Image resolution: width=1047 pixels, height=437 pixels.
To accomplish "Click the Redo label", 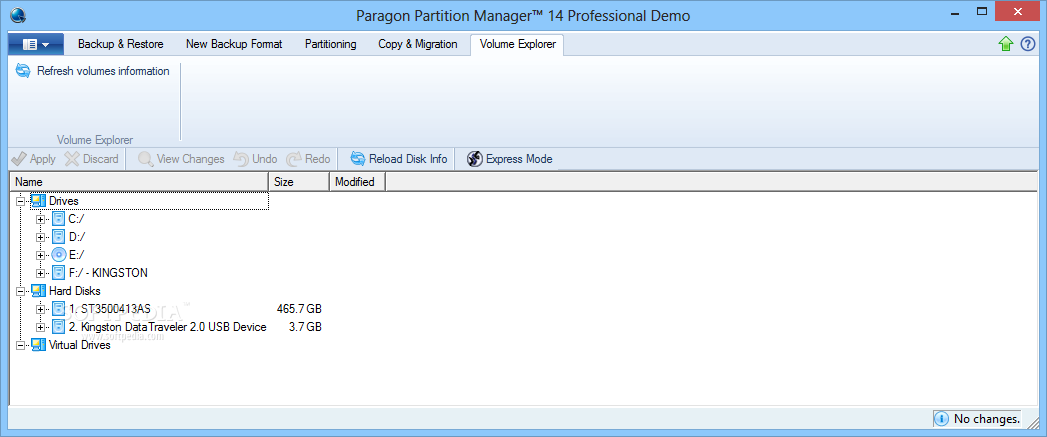I will coord(318,159).
